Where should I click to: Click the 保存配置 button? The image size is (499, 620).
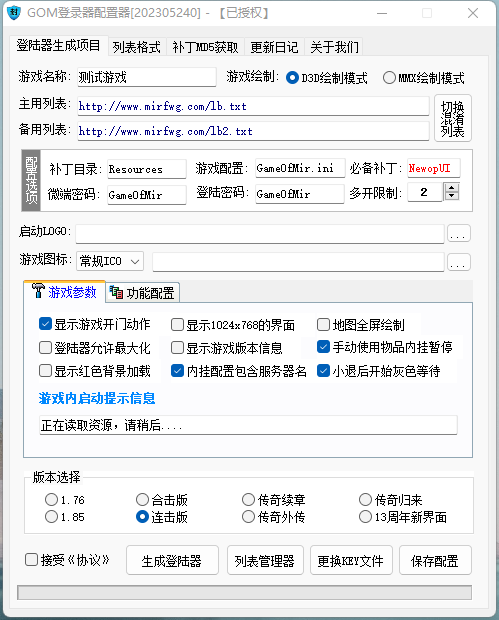pos(435,560)
